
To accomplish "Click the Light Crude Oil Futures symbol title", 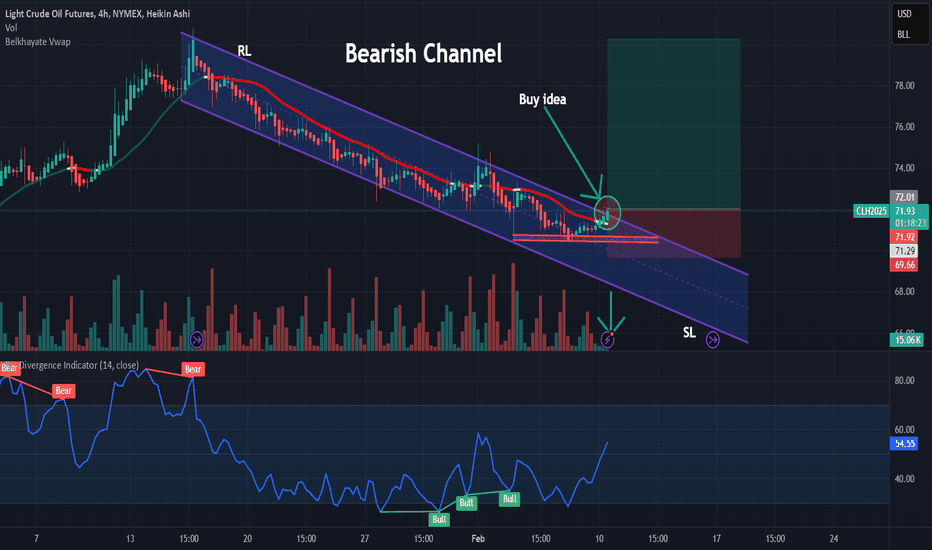I will click(x=97, y=14).
